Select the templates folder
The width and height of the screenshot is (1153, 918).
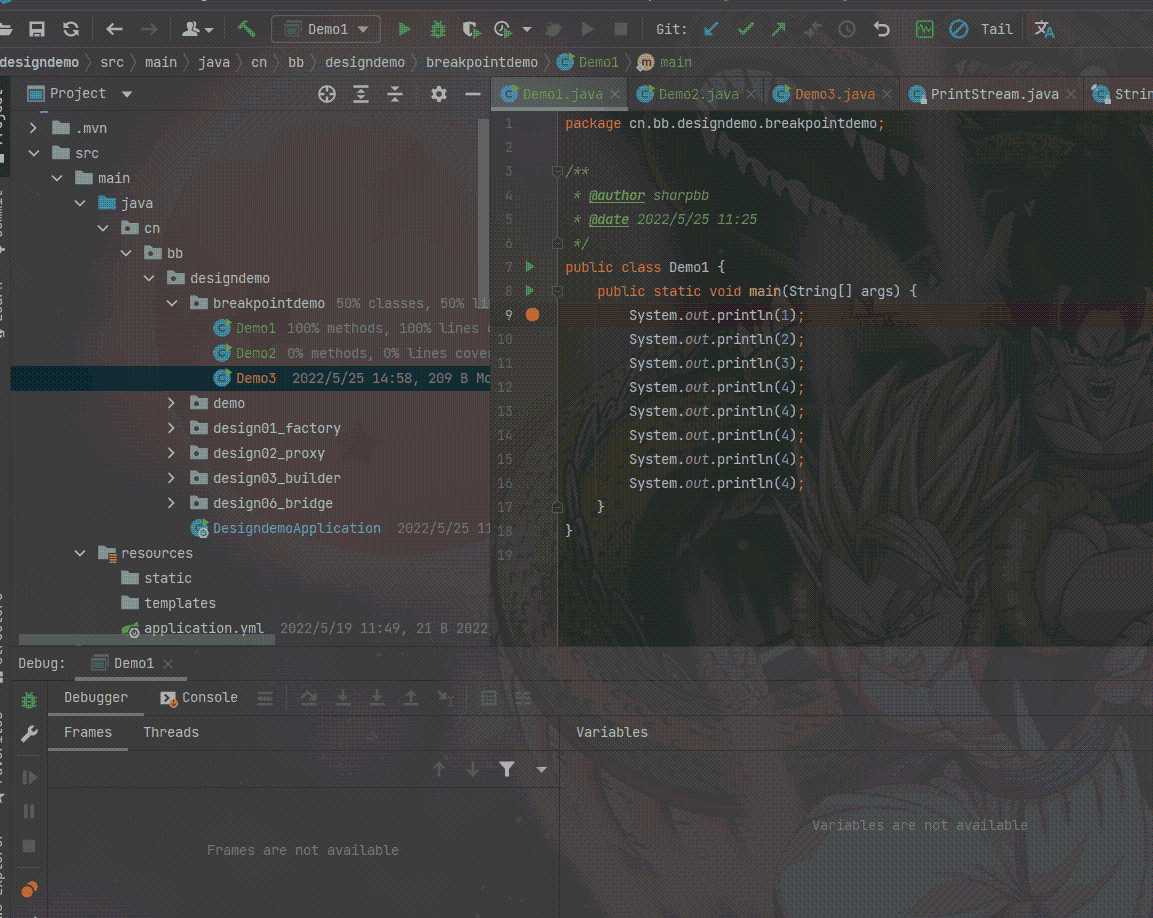tap(179, 603)
